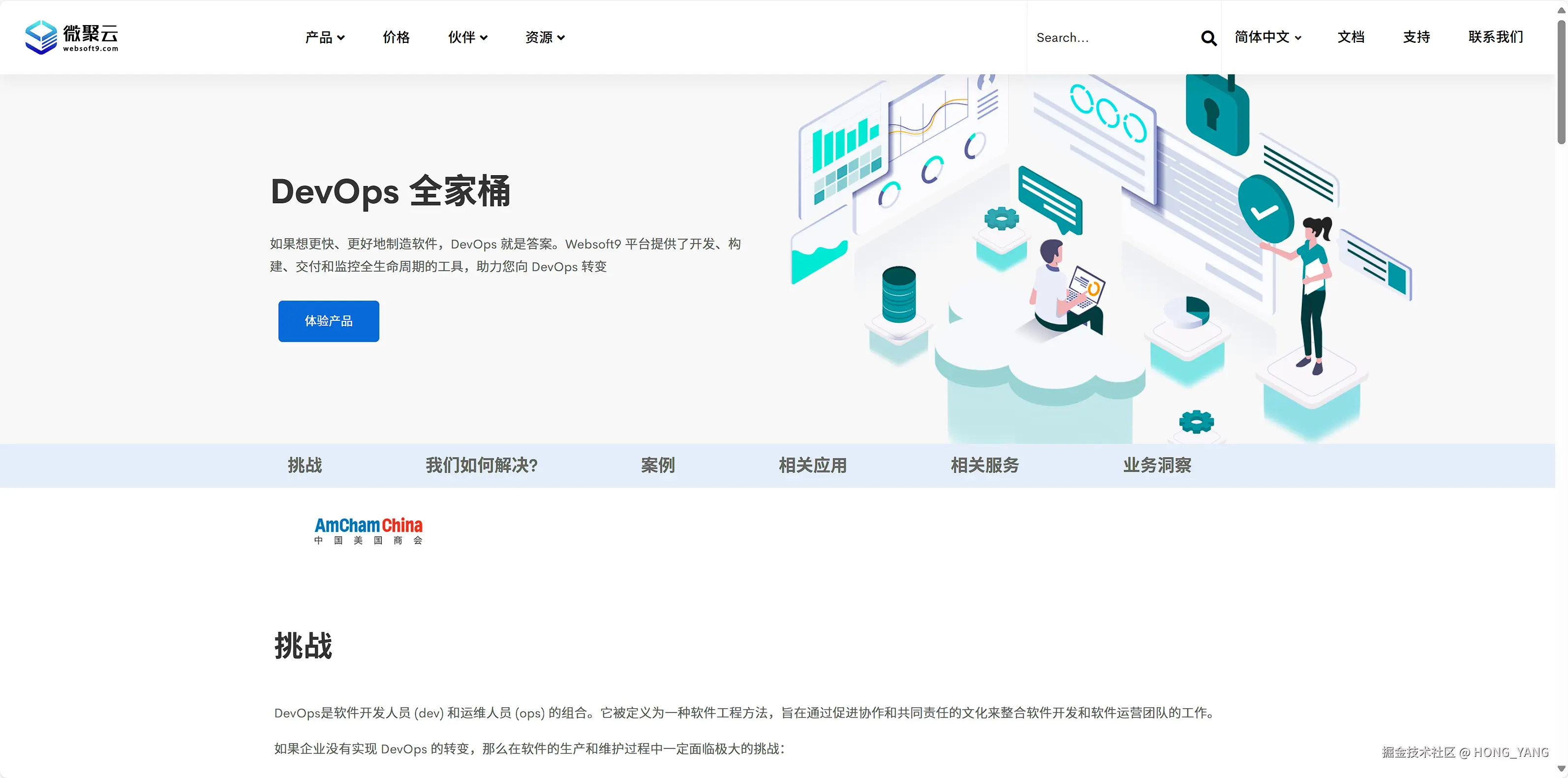Select 价格 from the top navigation

[396, 37]
